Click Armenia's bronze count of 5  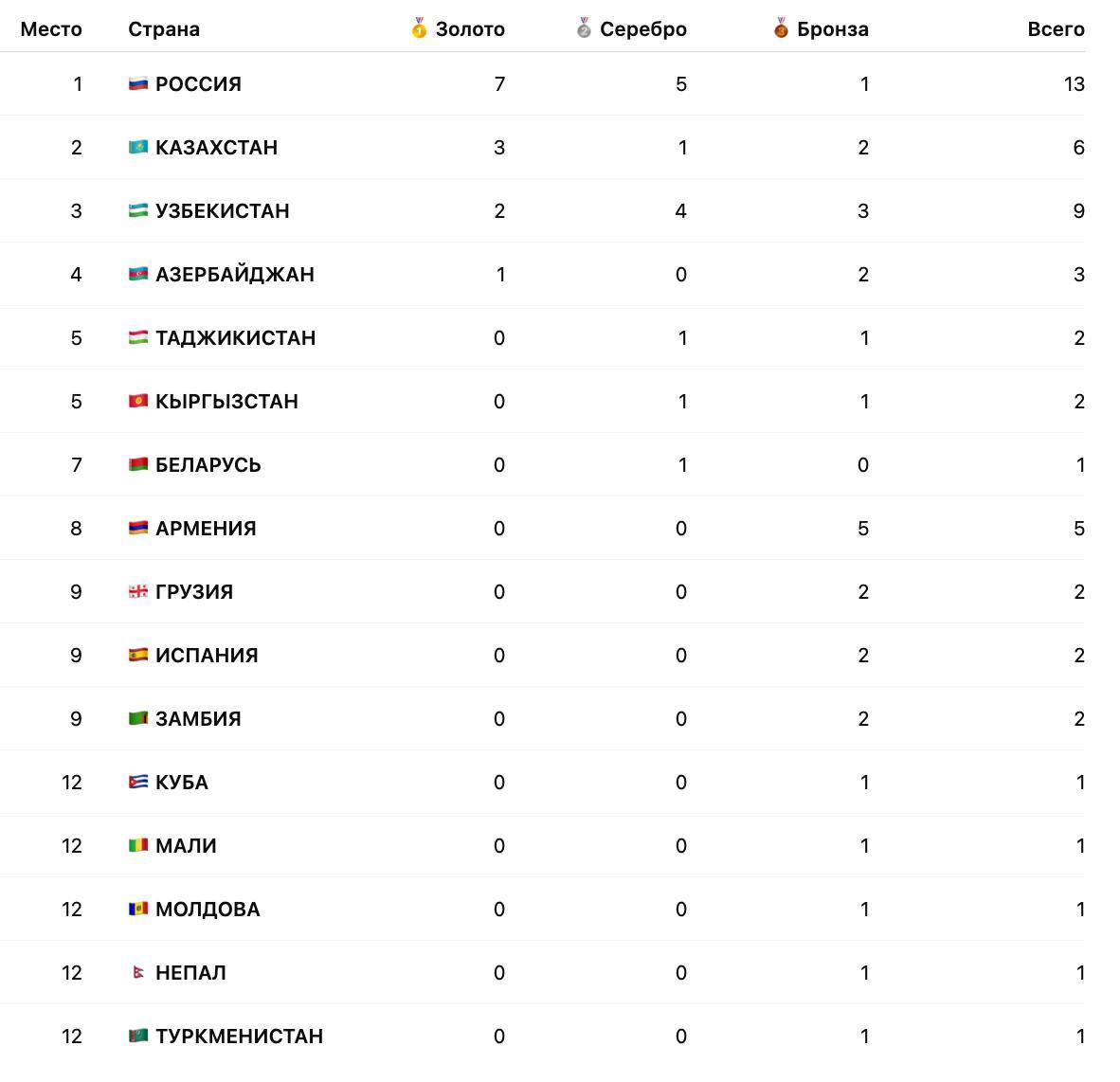pyautogui.click(x=862, y=529)
